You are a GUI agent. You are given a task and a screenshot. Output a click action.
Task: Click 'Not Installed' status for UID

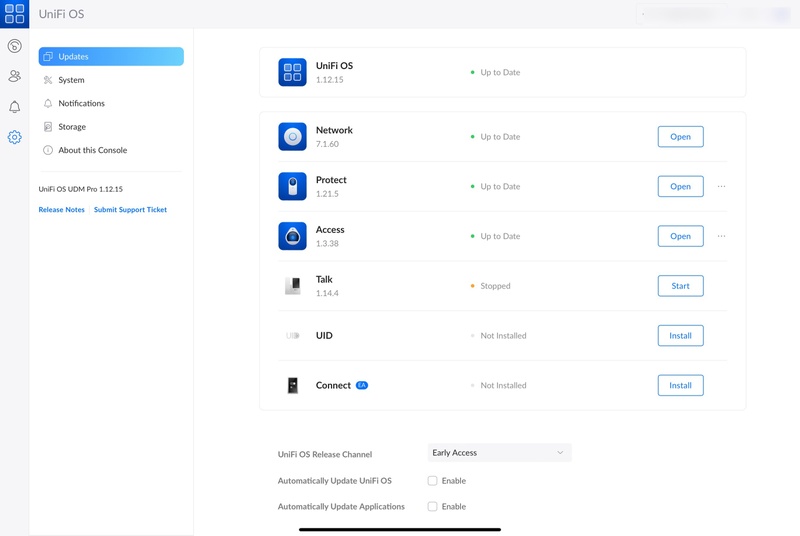coord(503,336)
